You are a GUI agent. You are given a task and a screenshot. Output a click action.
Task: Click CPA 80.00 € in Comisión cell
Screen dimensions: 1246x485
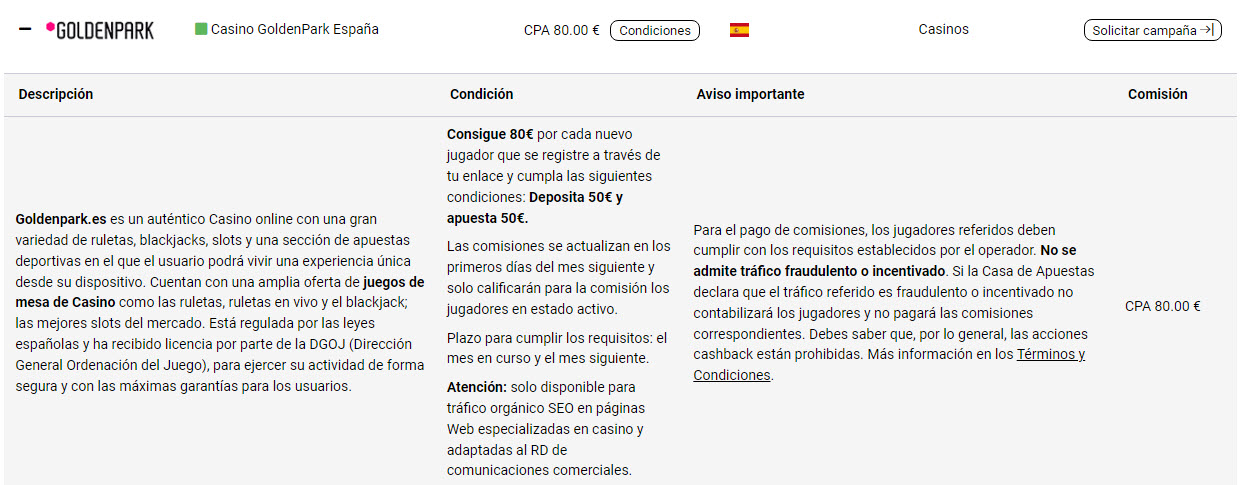pyautogui.click(x=1162, y=306)
